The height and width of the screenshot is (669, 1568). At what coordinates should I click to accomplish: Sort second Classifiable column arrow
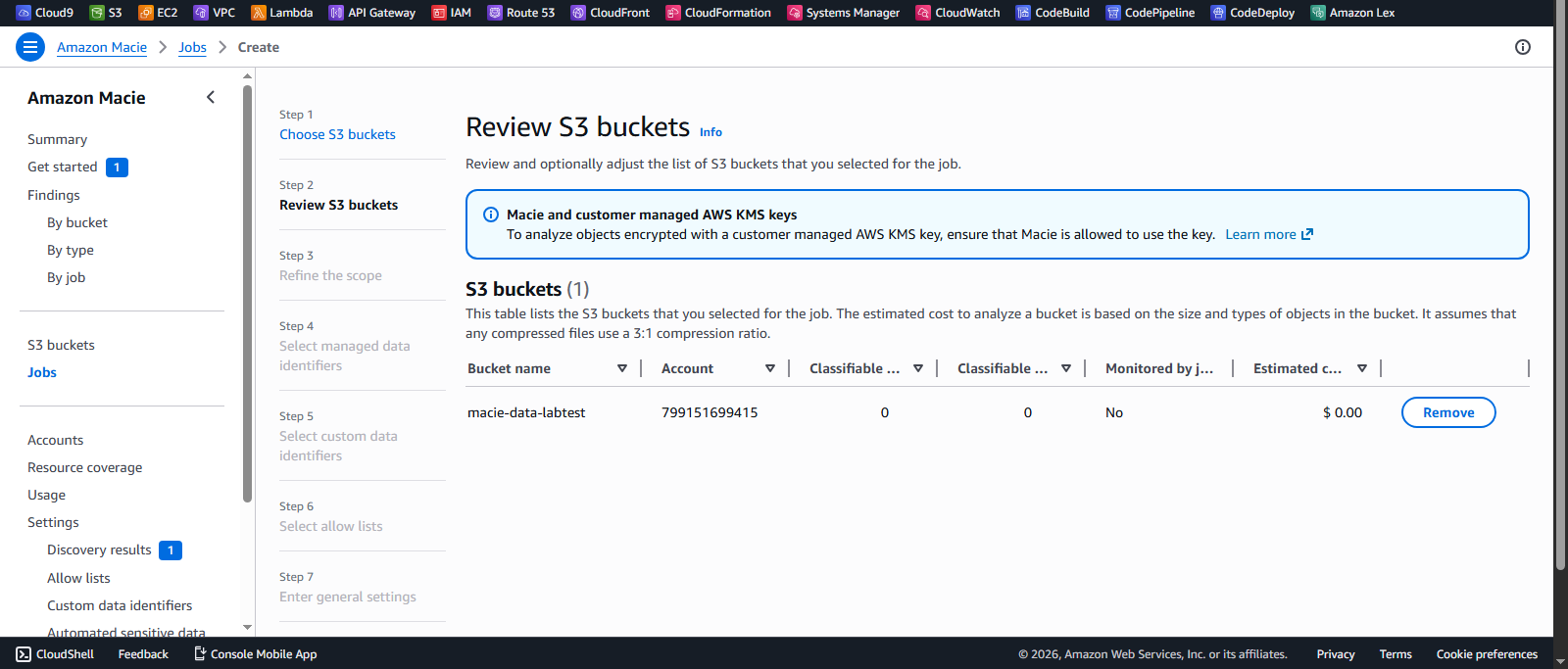pos(1066,368)
